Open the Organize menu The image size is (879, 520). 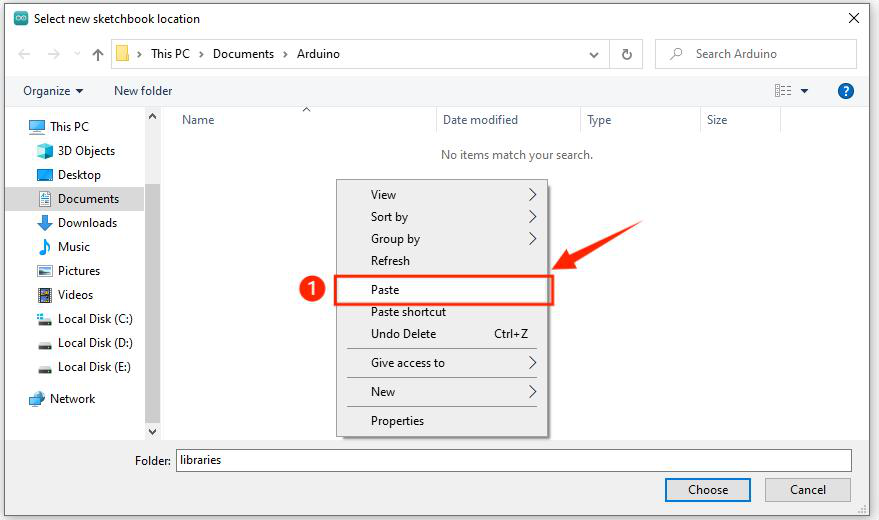53,91
